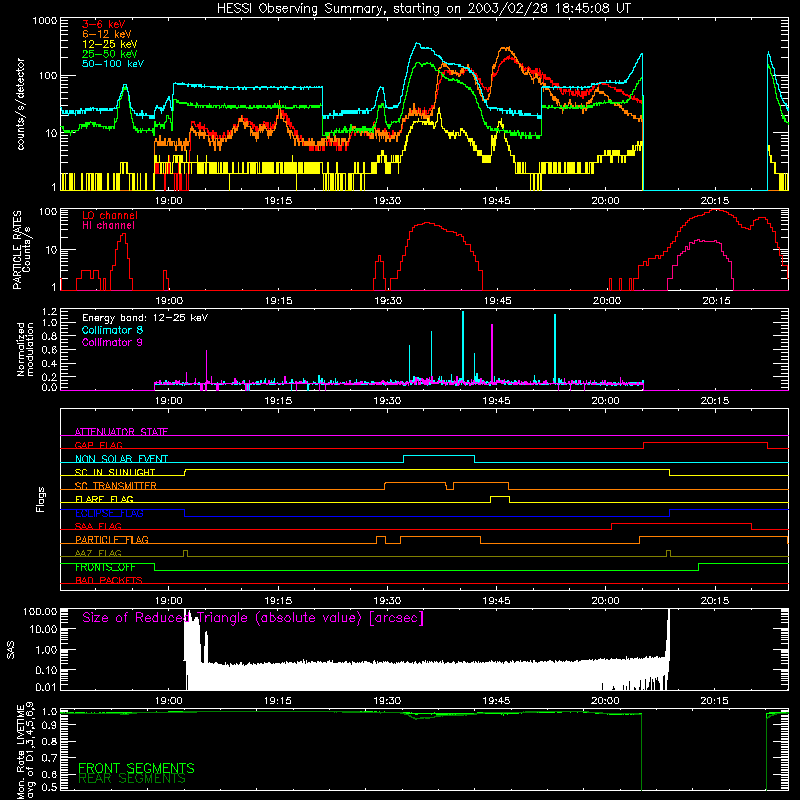This screenshot has width=800, height=800.
Task: Click the Energy band: 12-25 keV label
Action: click(x=145, y=318)
